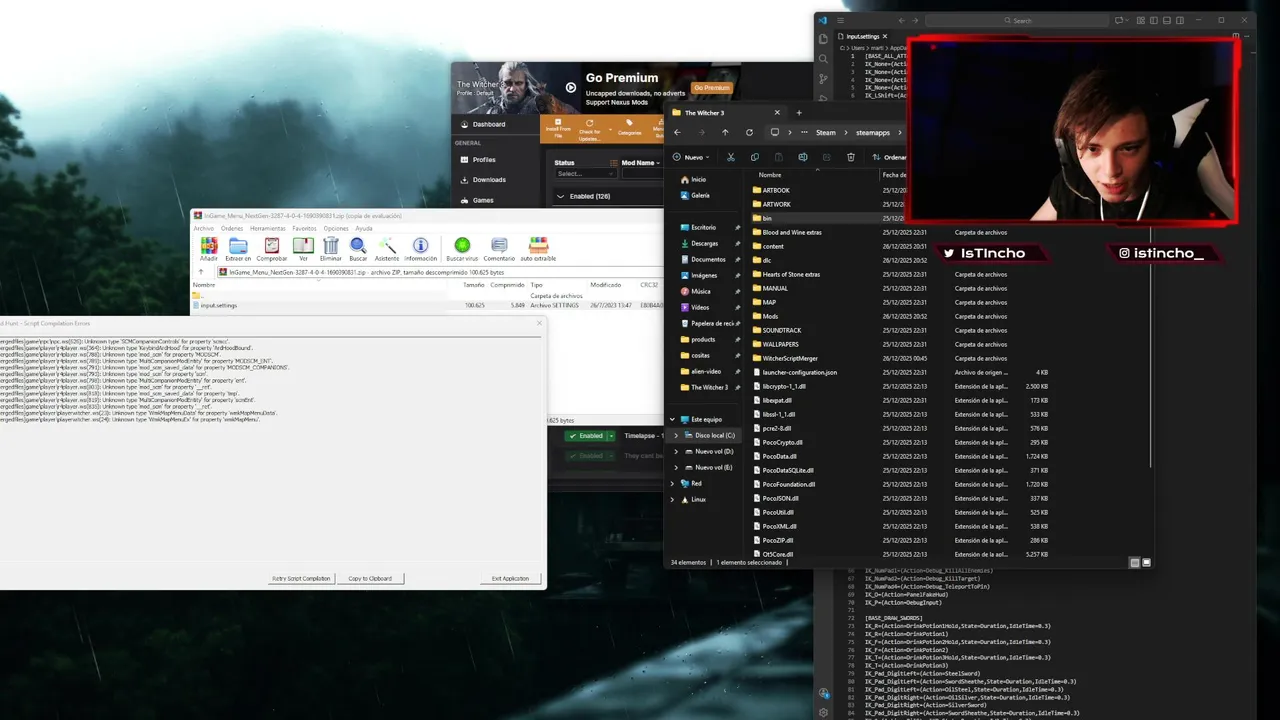Click Back arrow in File Explorer

click(677, 132)
